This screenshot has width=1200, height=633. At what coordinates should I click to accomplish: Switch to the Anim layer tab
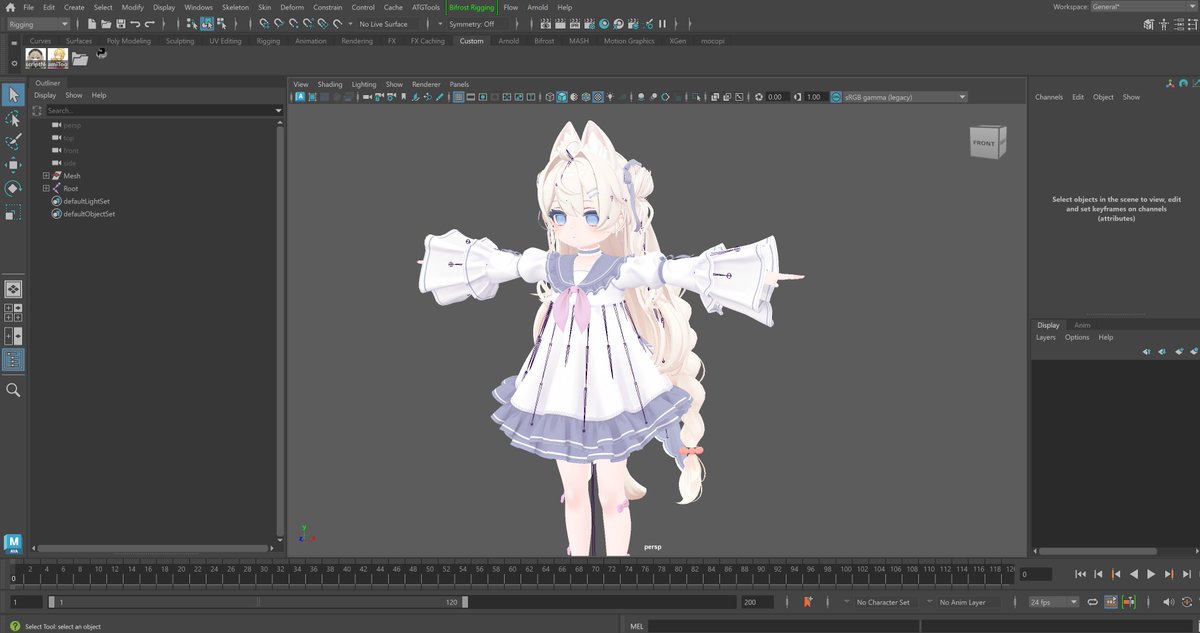point(1082,325)
